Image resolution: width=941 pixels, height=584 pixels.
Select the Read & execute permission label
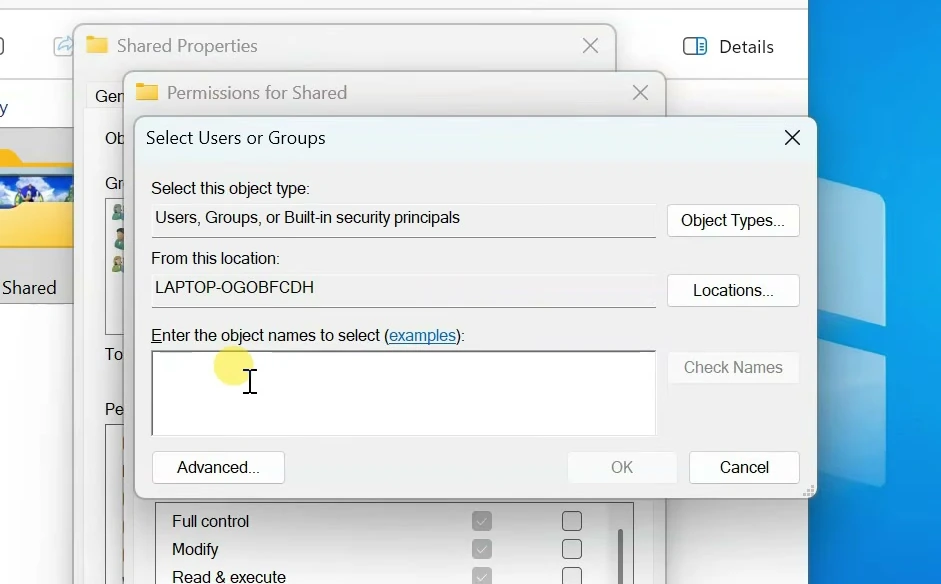click(229, 576)
